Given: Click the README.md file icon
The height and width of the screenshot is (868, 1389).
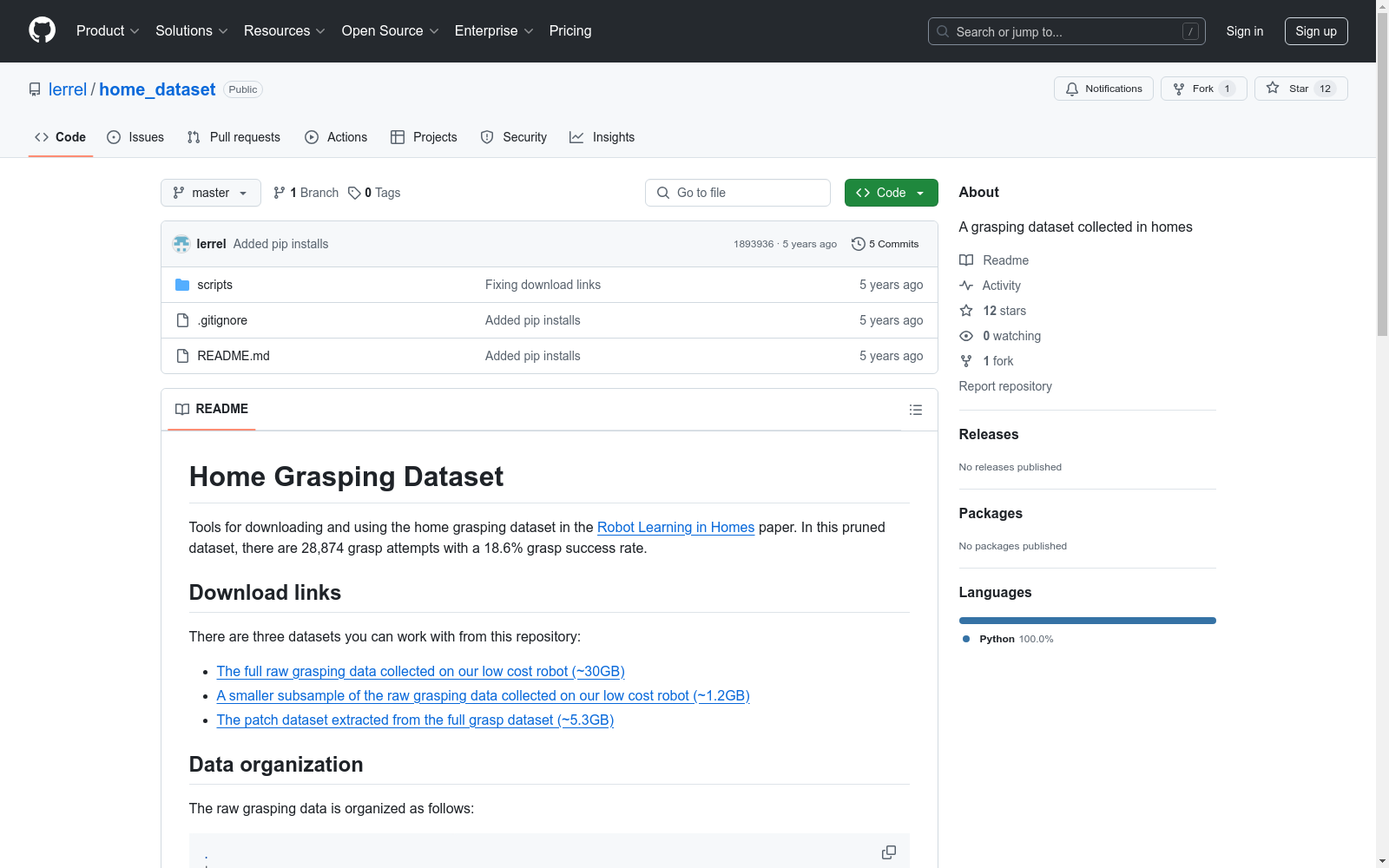Looking at the screenshot, I should tap(182, 356).
